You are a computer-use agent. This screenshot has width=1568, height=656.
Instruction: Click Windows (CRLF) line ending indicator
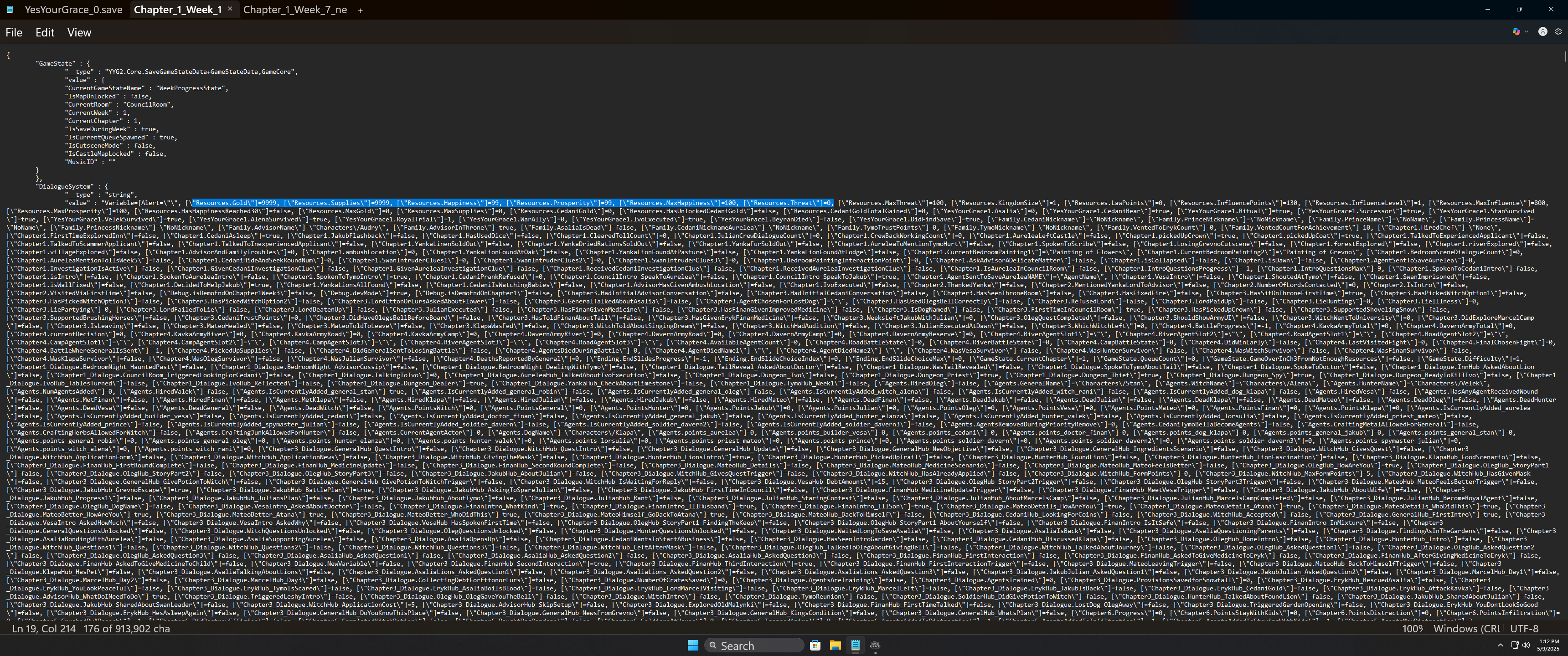point(1466,629)
